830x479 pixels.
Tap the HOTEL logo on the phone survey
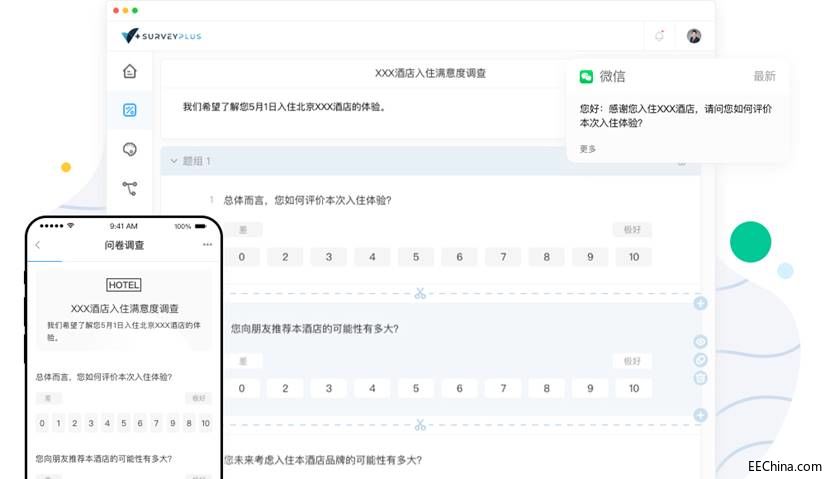pyautogui.click(x=124, y=285)
